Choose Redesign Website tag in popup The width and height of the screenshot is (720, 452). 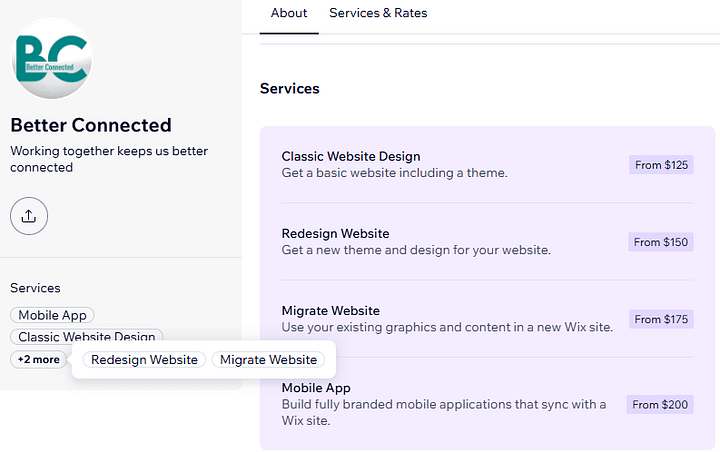tap(144, 360)
